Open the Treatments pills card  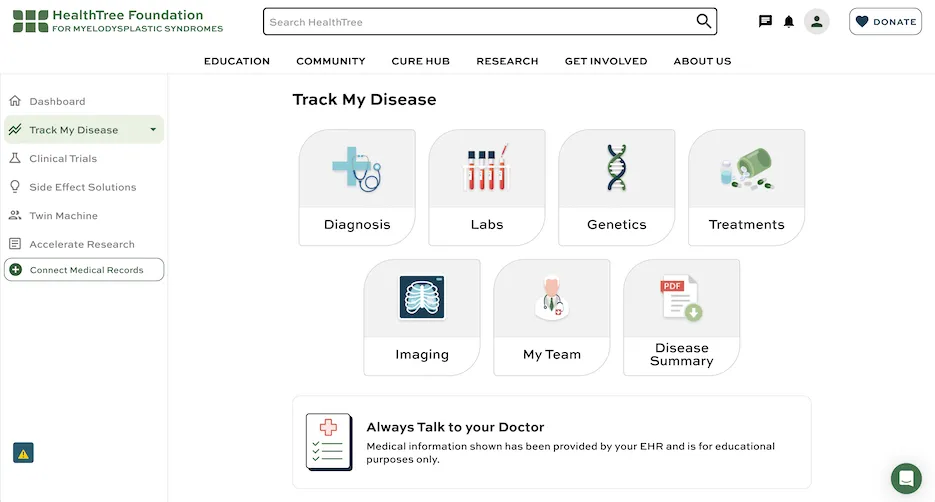[746, 187]
